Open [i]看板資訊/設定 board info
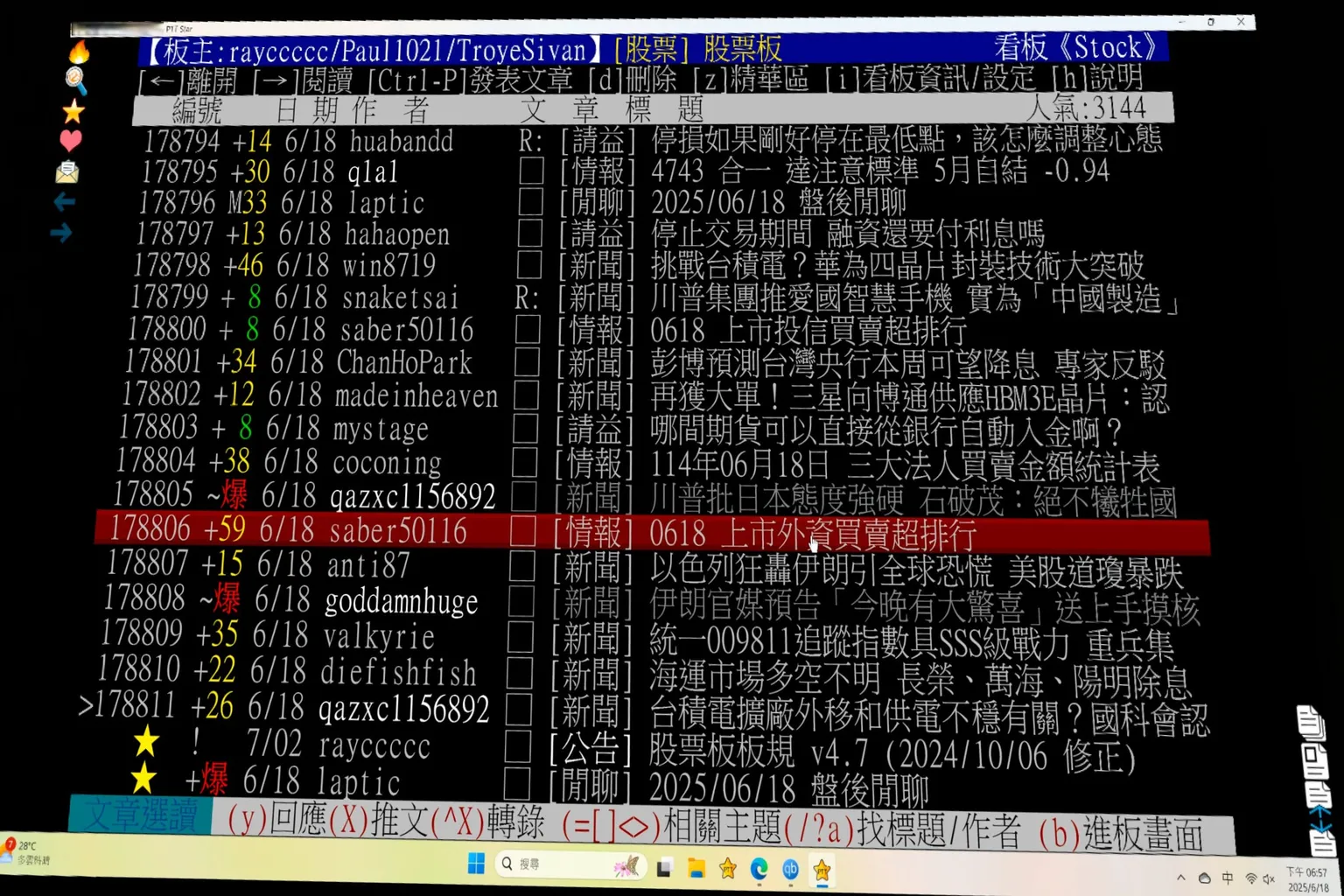 coord(930,79)
